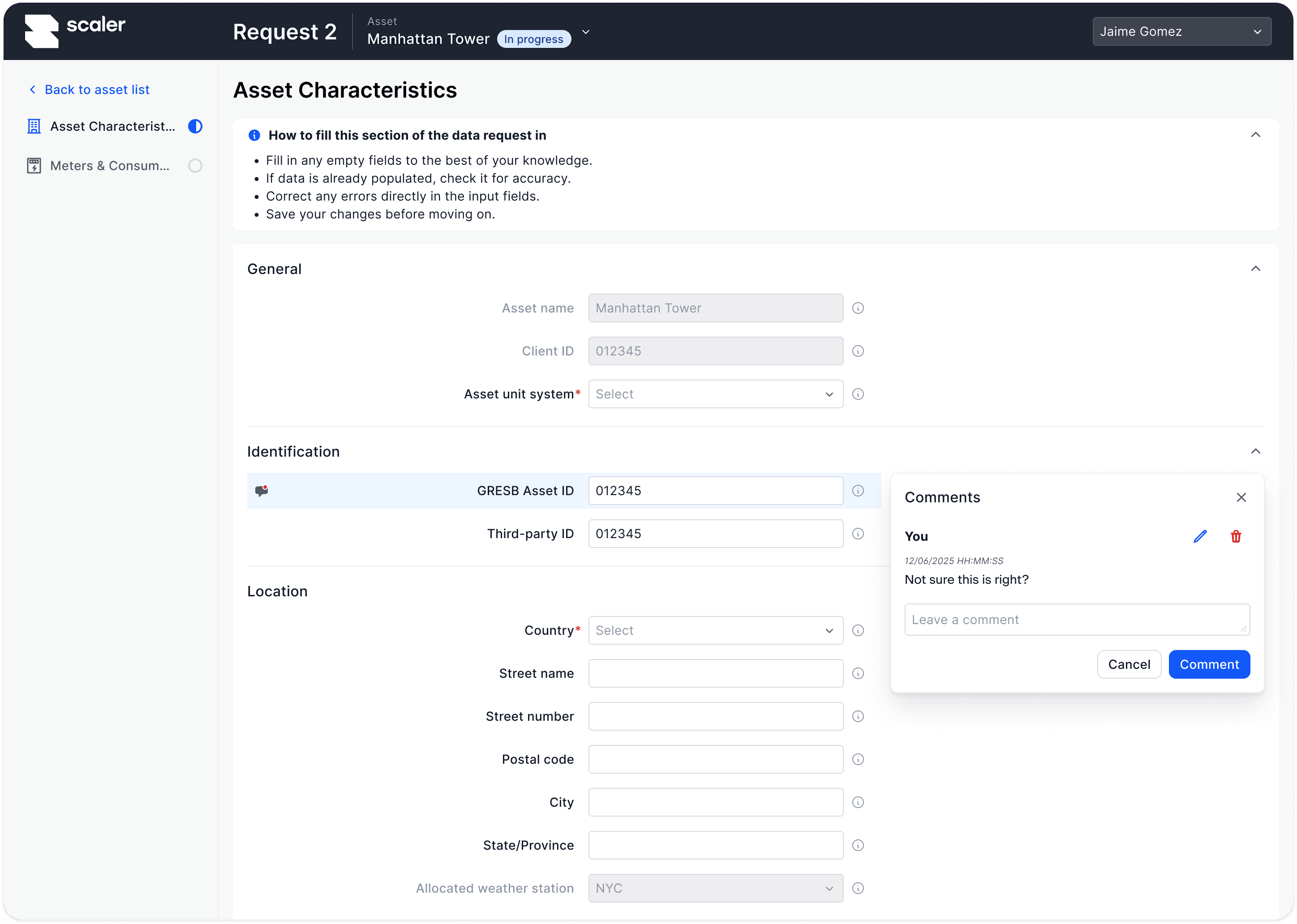Image resolution: width=1297 pixels, height=924 pixels.
Task: Open the Asset unit system select
Action: pyautogui.click(x=715, y=394)
